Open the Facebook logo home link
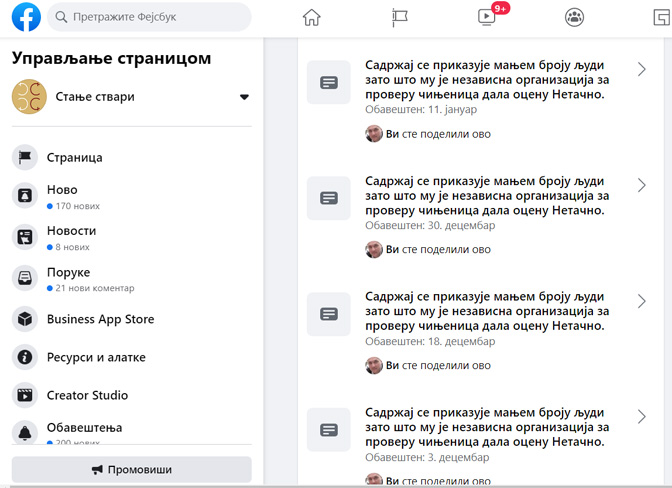Image resolution: width=672 pixels, height=488 pixels. coord(26,17)
